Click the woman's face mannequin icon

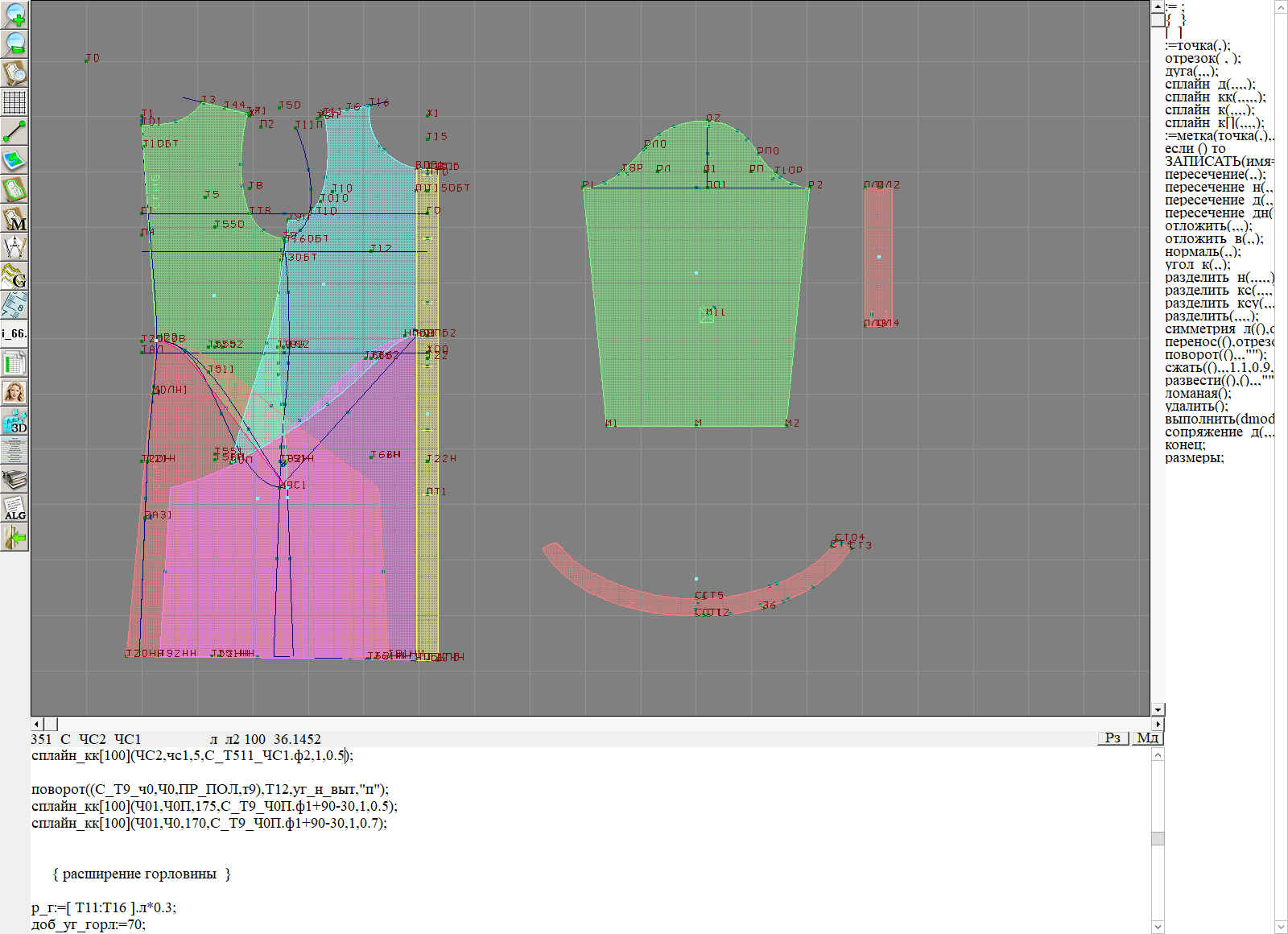pos(14,392)
